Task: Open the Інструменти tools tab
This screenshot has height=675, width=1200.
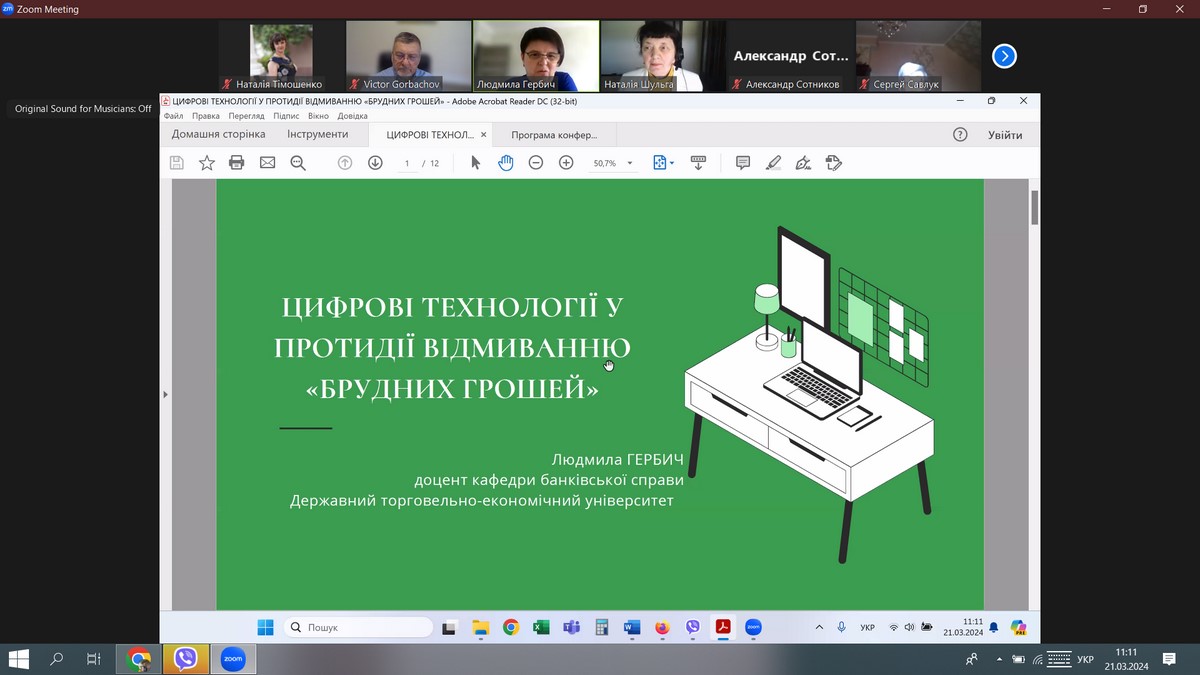Action: [x=317, y=134]
